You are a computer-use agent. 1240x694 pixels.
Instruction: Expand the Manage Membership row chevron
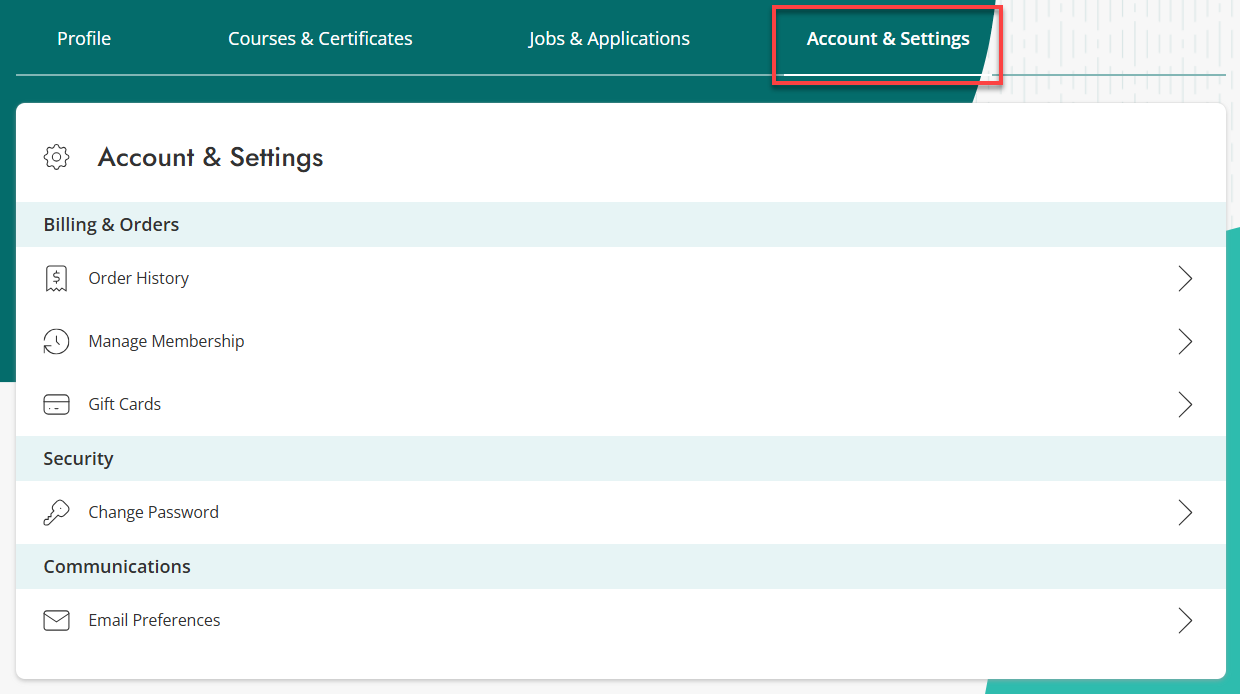tap(1185, 342)
